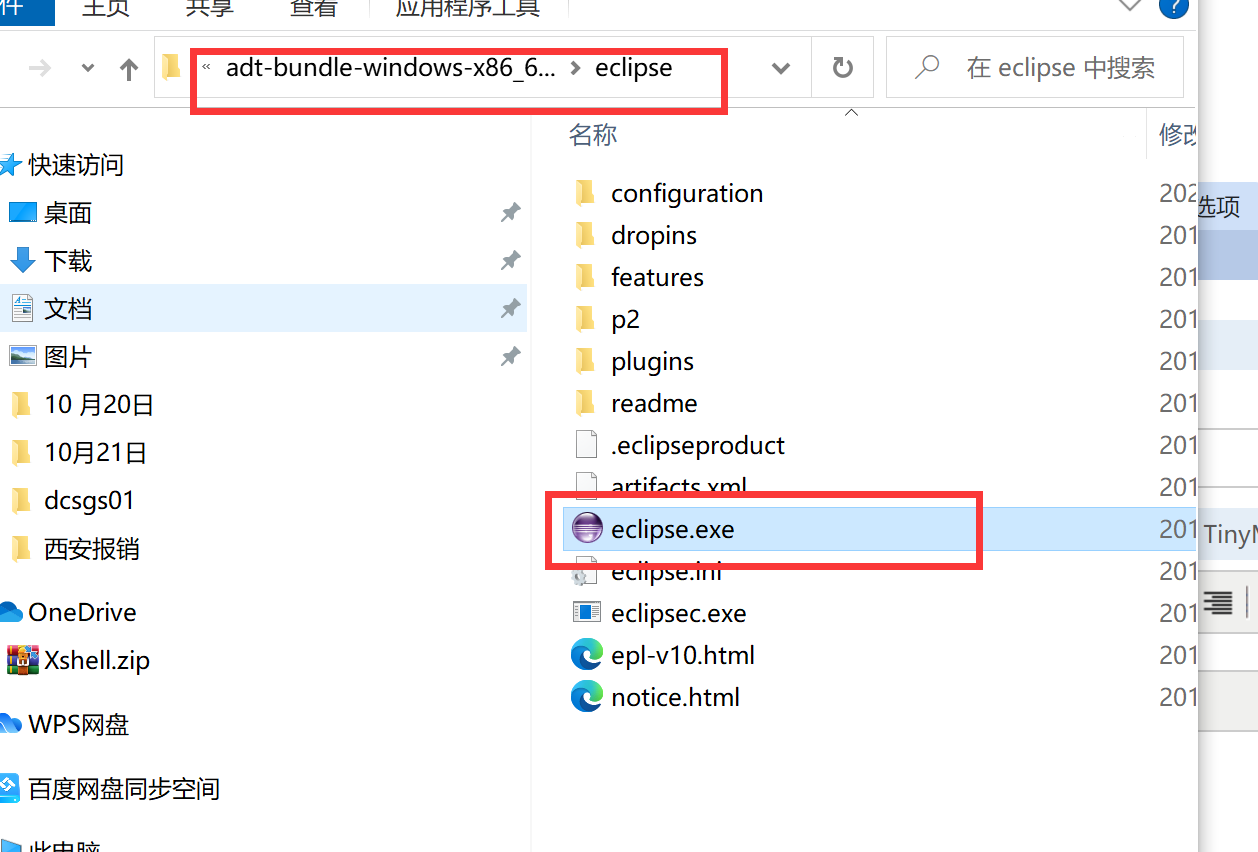Switch to the 共享 ribbon tab
The width and height of the screenshot is (1258, 852).
click(x=210, y=9)
